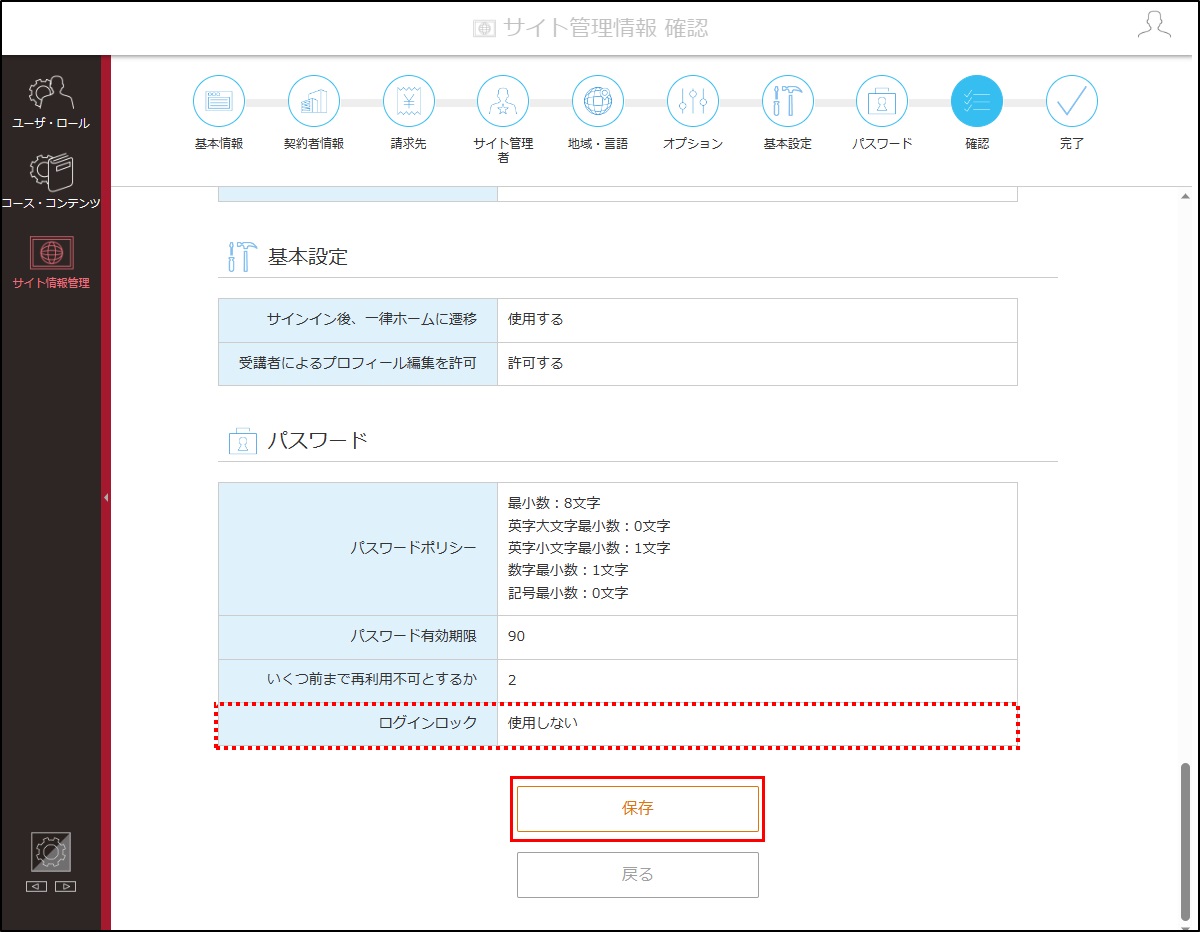Jump to the 地域・言語 step icon

tap(598, 101)
